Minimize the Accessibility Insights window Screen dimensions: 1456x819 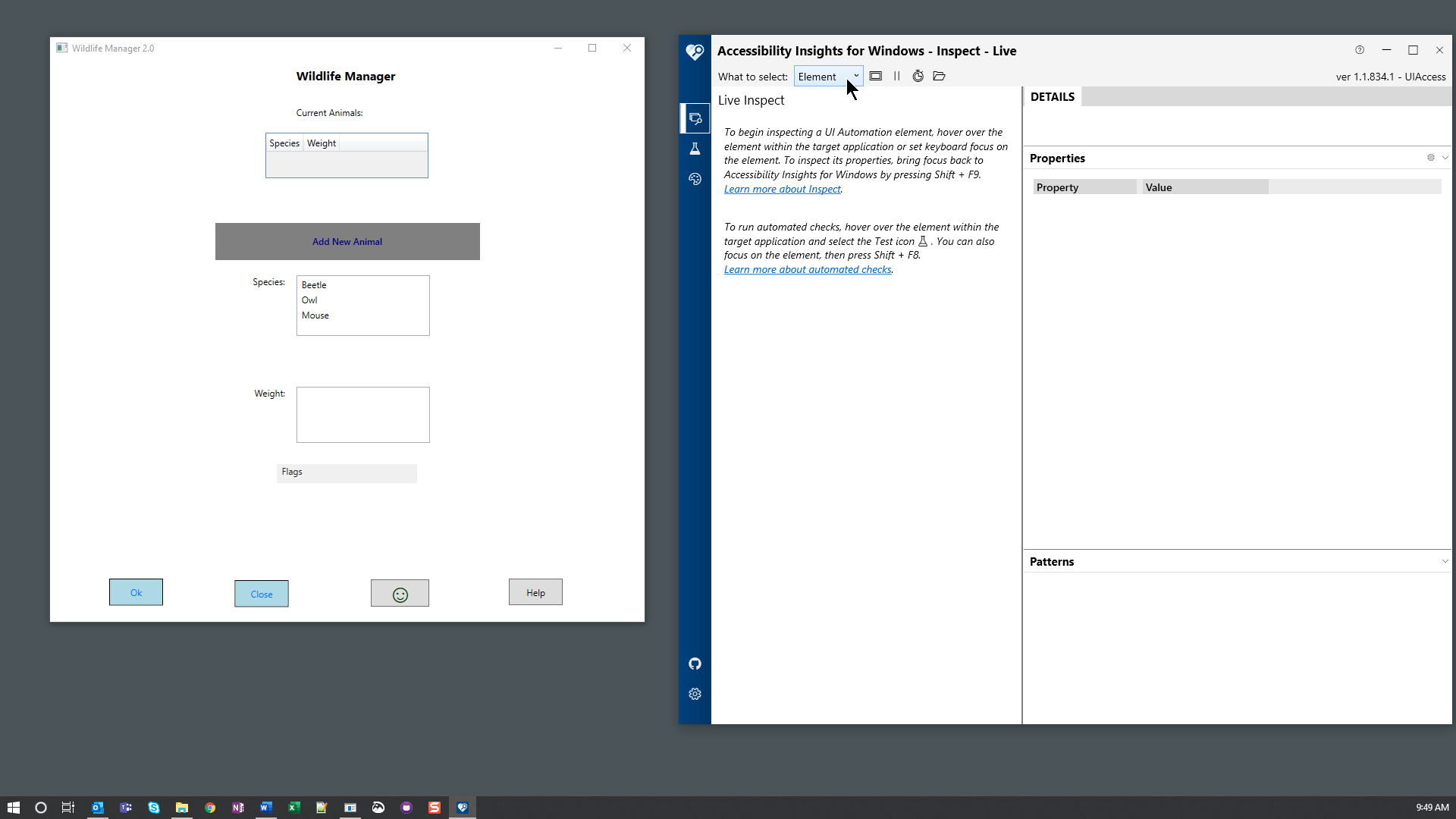1386,50
